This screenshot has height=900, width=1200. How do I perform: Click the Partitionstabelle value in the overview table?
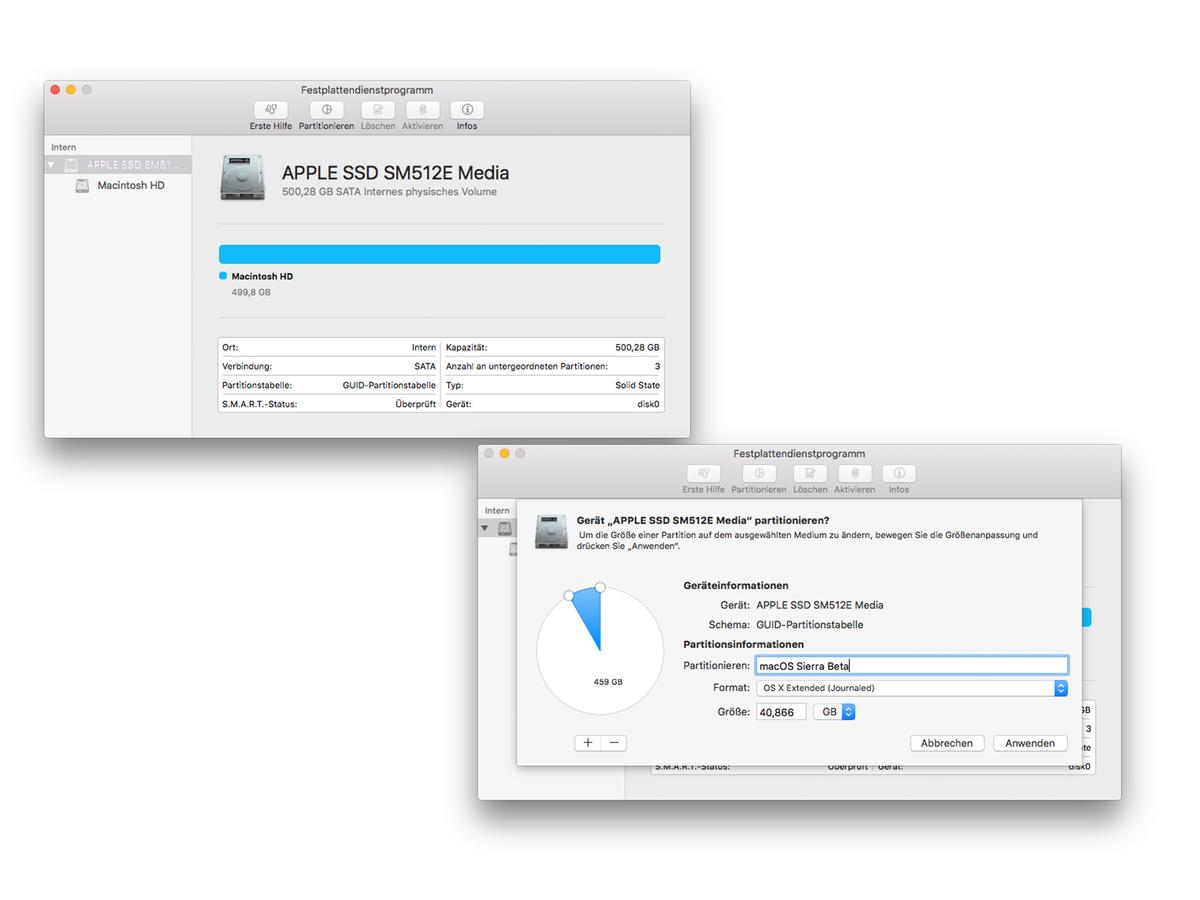(x=389, y=385)
